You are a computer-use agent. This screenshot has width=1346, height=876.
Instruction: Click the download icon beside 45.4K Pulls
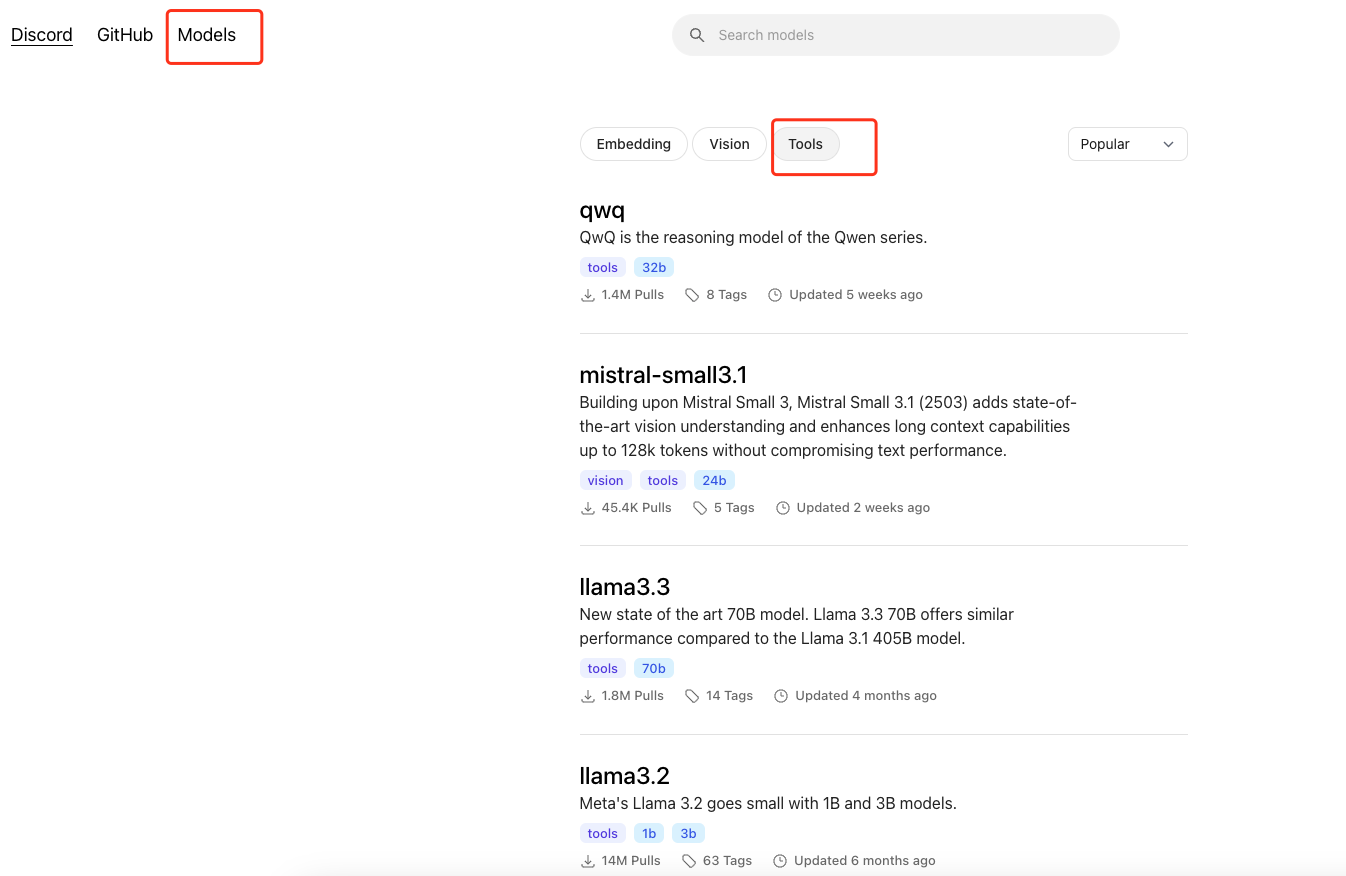[587, 508]
